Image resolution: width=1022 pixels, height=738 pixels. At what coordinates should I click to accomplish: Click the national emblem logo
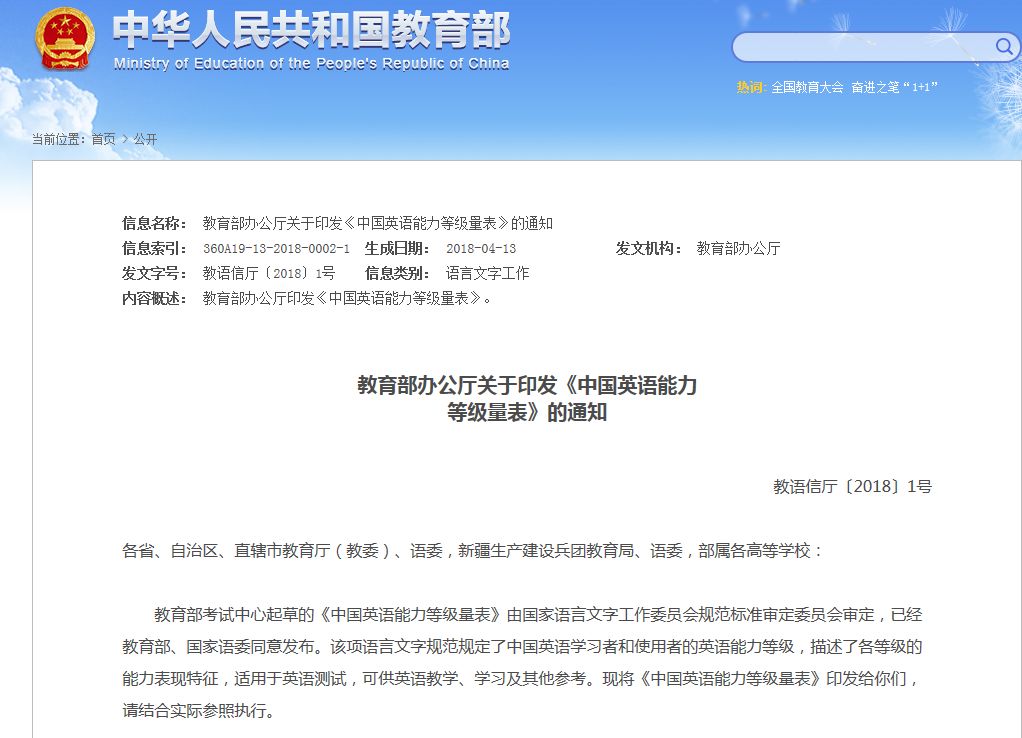pyautogui.click(x=65, y=38)
